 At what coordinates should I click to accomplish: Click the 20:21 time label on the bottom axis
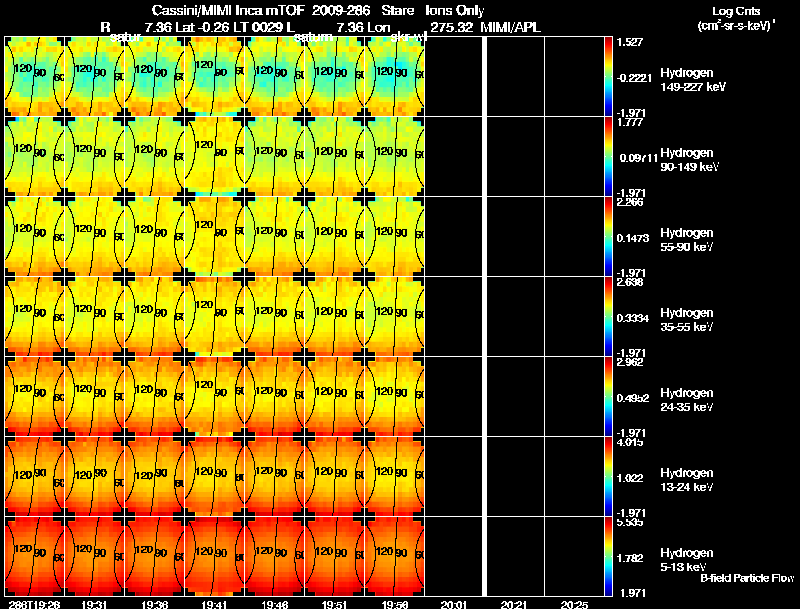click(x=514, y=604)
